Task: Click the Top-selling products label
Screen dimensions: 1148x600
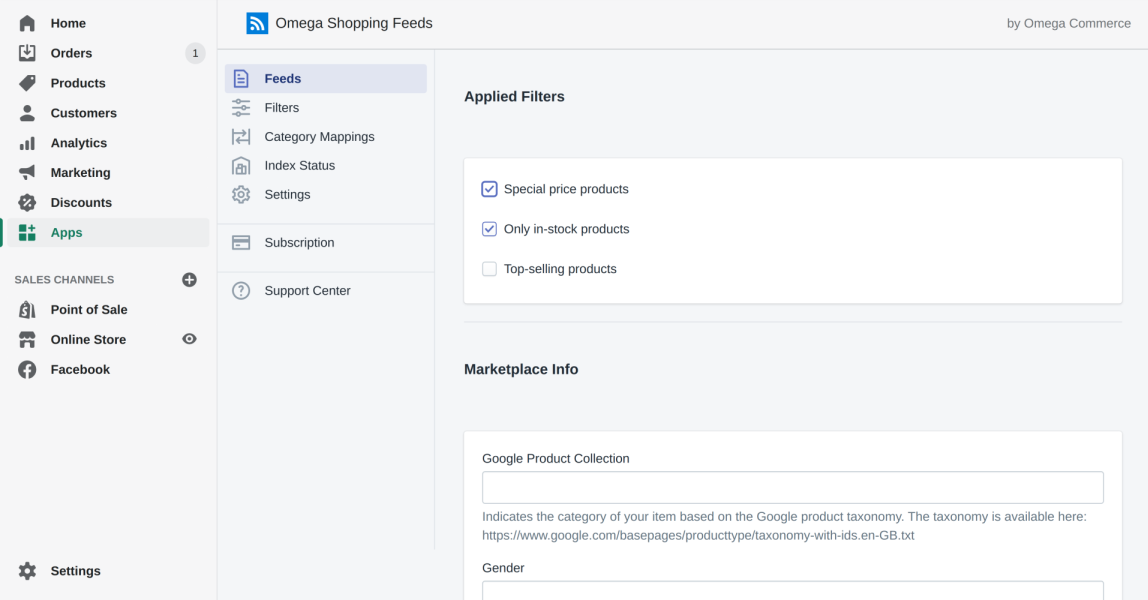Action: click(560, 269)
